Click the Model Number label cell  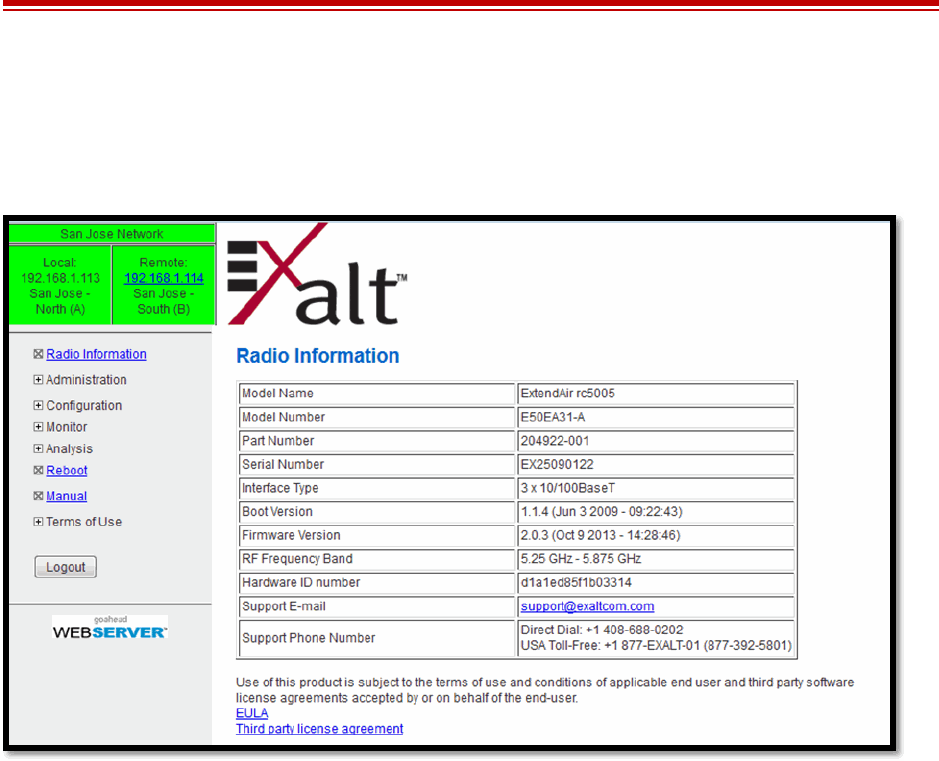pos(377,417)
